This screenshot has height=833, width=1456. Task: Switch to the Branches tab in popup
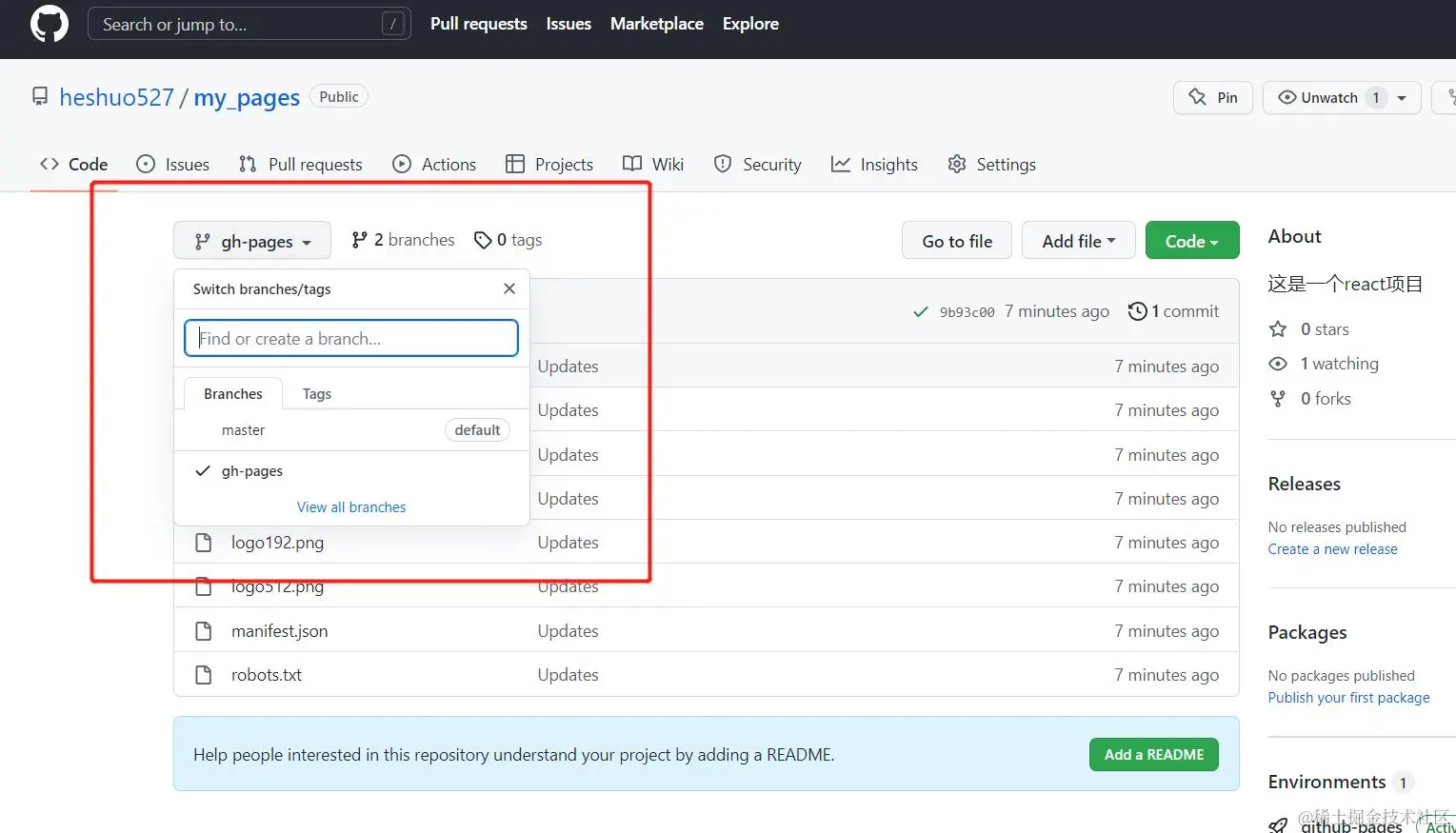click(233, 394)
